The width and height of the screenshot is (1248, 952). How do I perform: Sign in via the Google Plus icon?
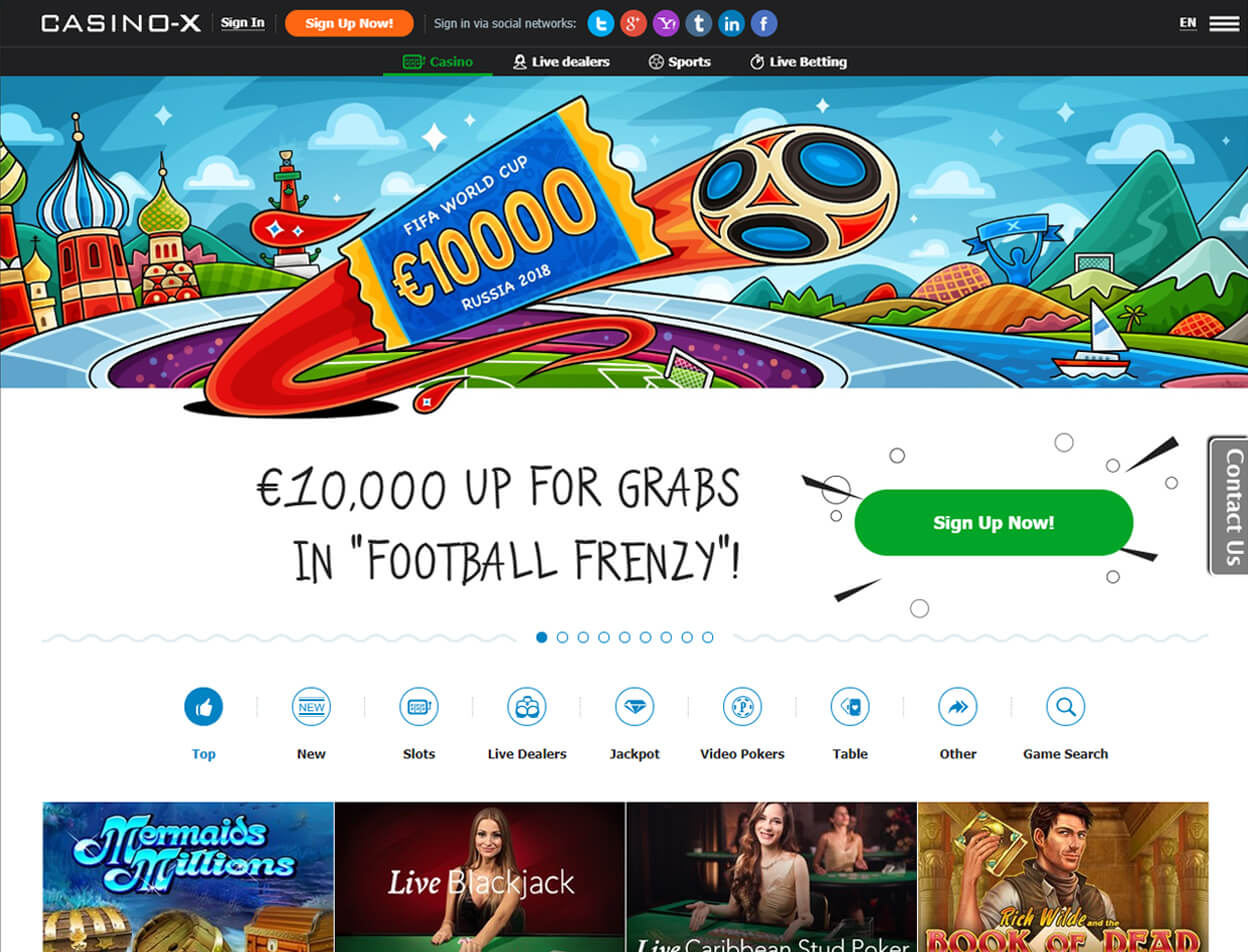point(633,23)
